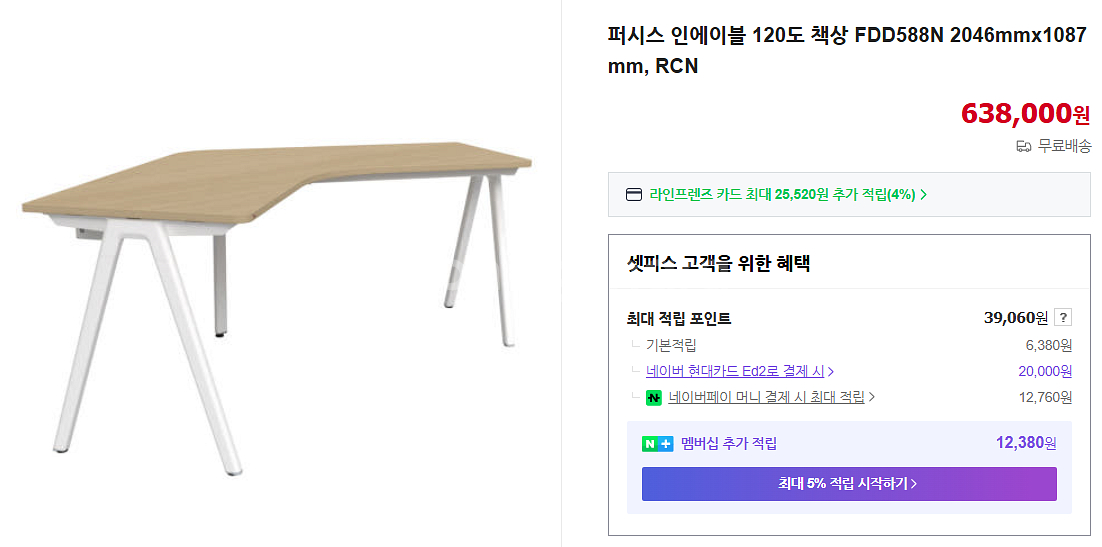This screenshot has width=1102, height=547.
Task: Click the N+ membership badge icon
Action: [657, 444]
